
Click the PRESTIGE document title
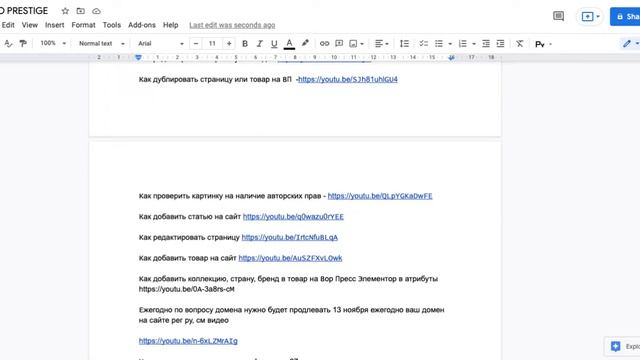pos(24,11)
